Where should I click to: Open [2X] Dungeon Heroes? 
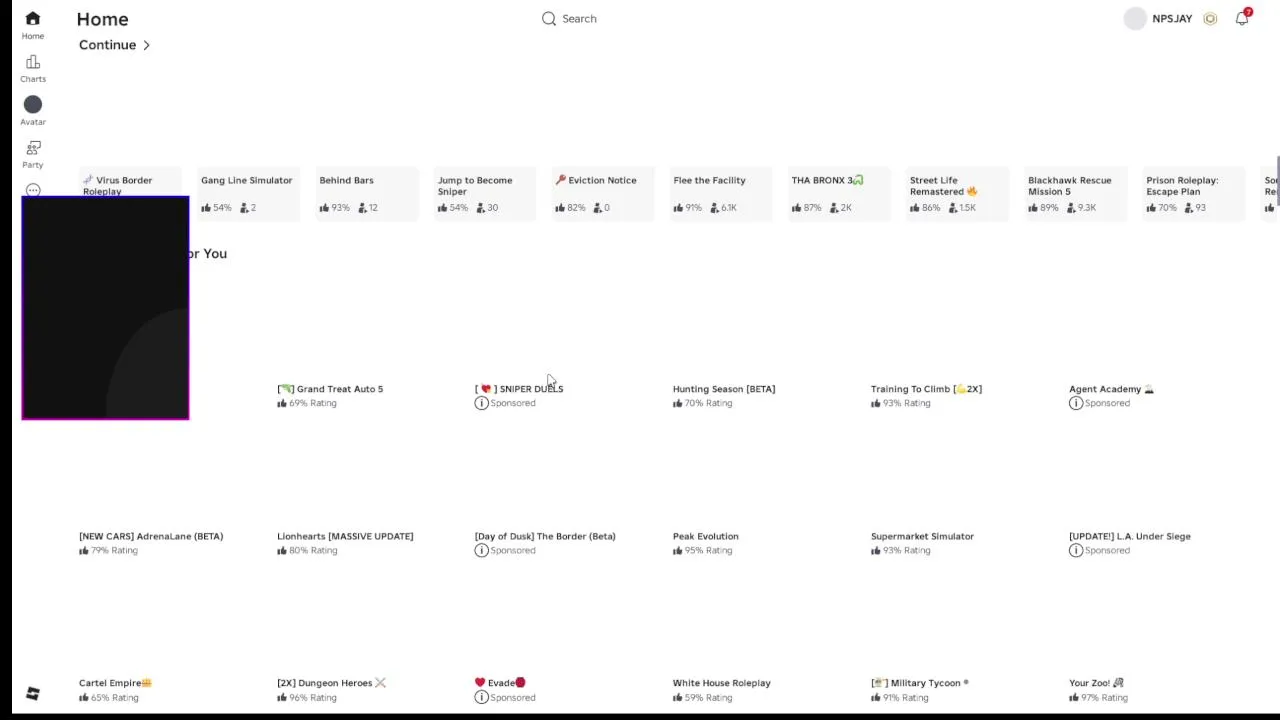[x=331, y=683]
